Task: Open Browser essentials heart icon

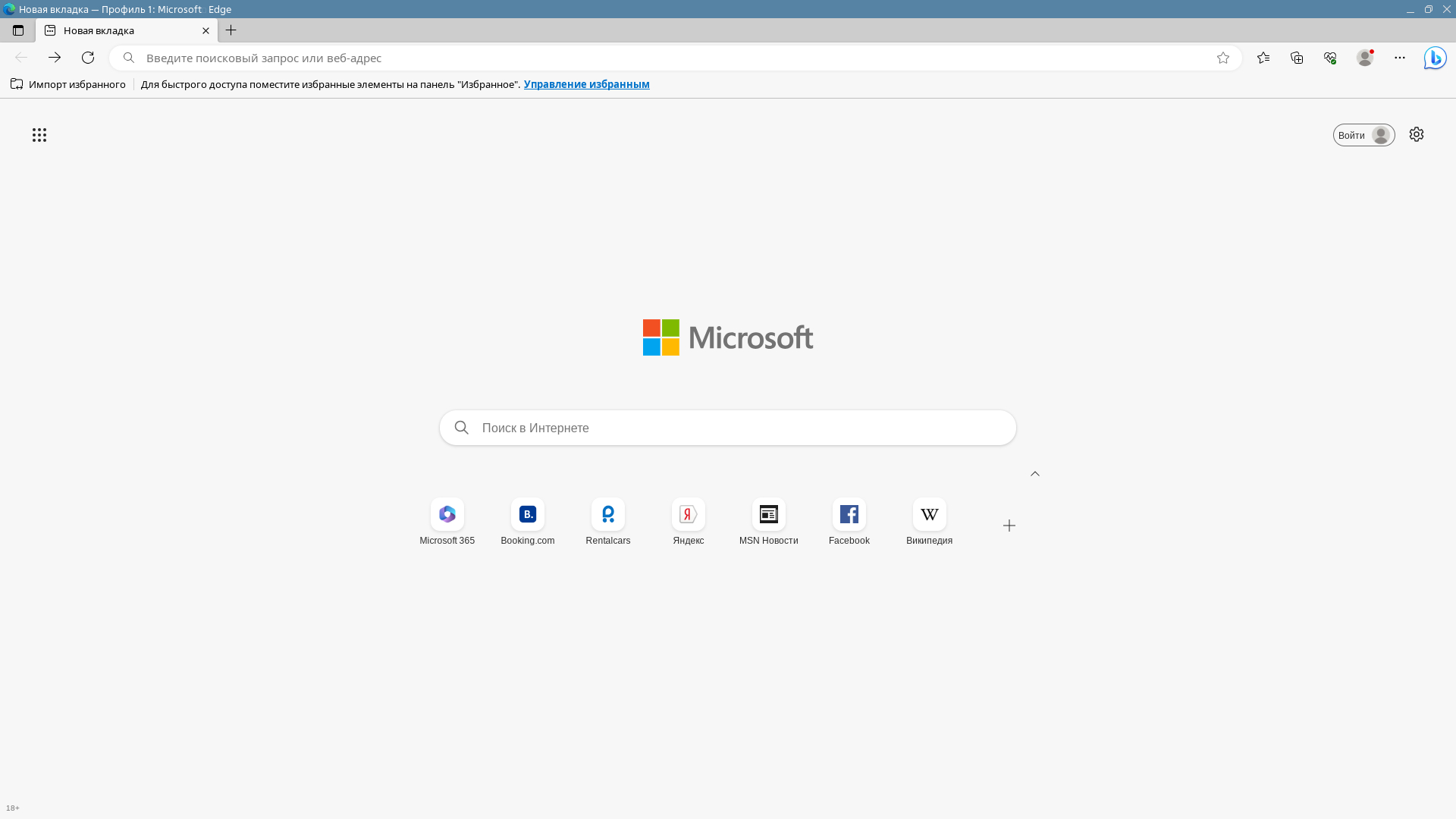Action: click(x=1330, y=58)
